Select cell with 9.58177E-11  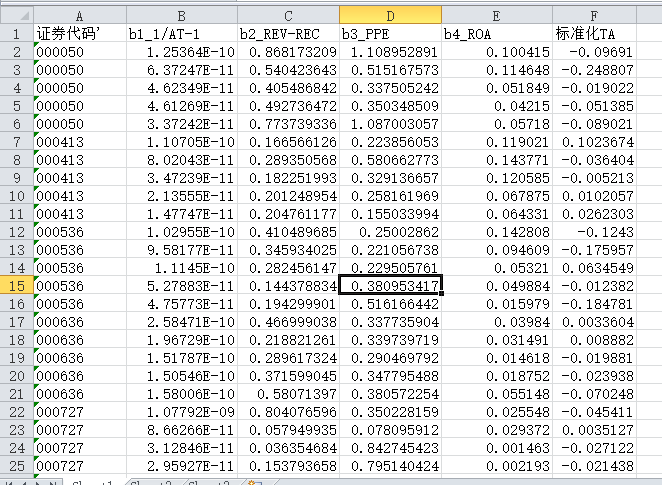(182, 250)
